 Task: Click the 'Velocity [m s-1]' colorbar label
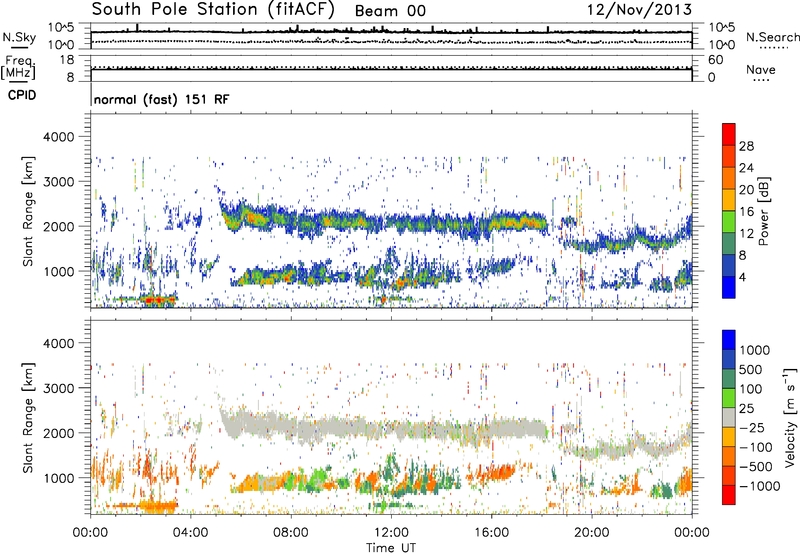790,417
